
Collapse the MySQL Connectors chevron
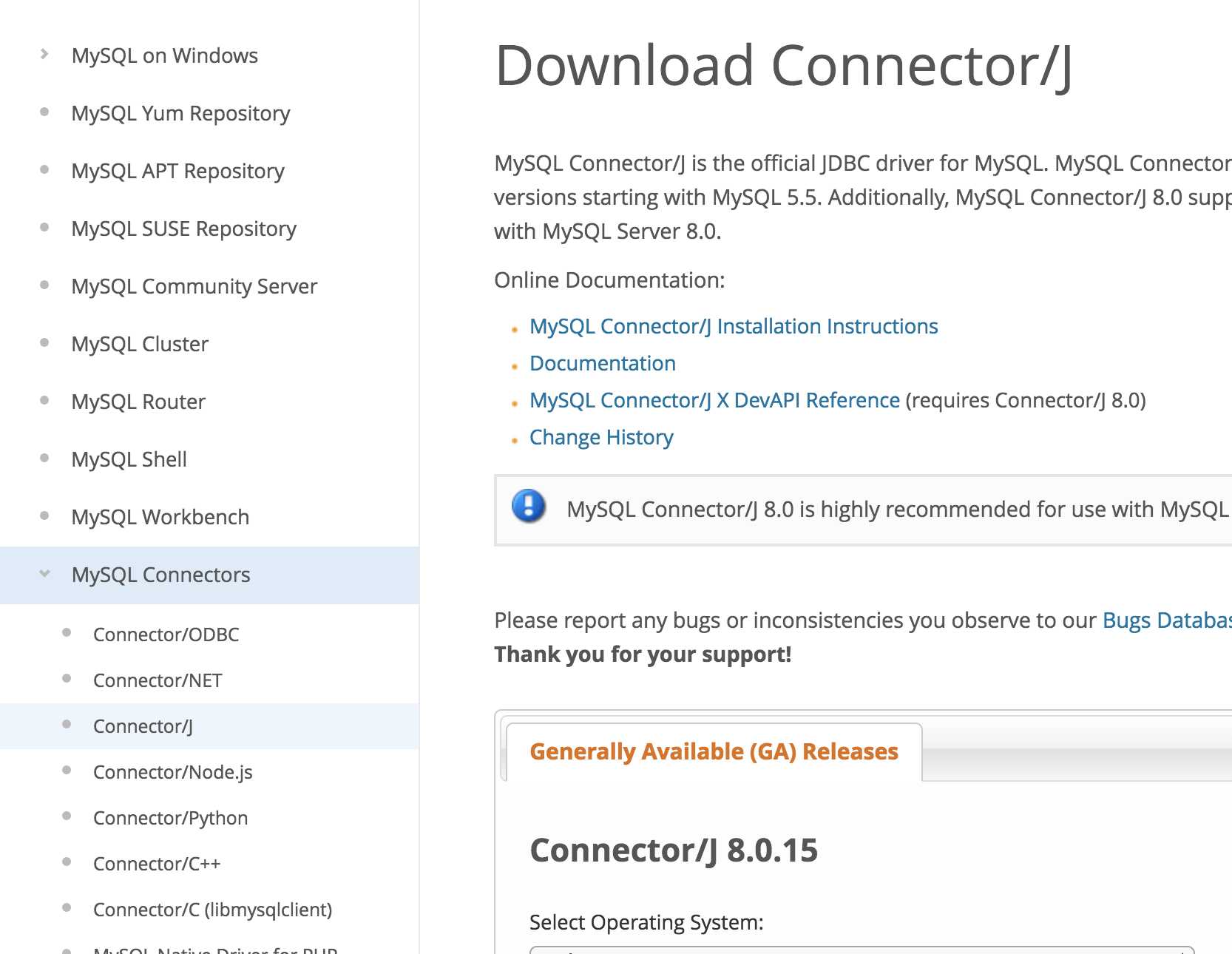click(44, 573)
